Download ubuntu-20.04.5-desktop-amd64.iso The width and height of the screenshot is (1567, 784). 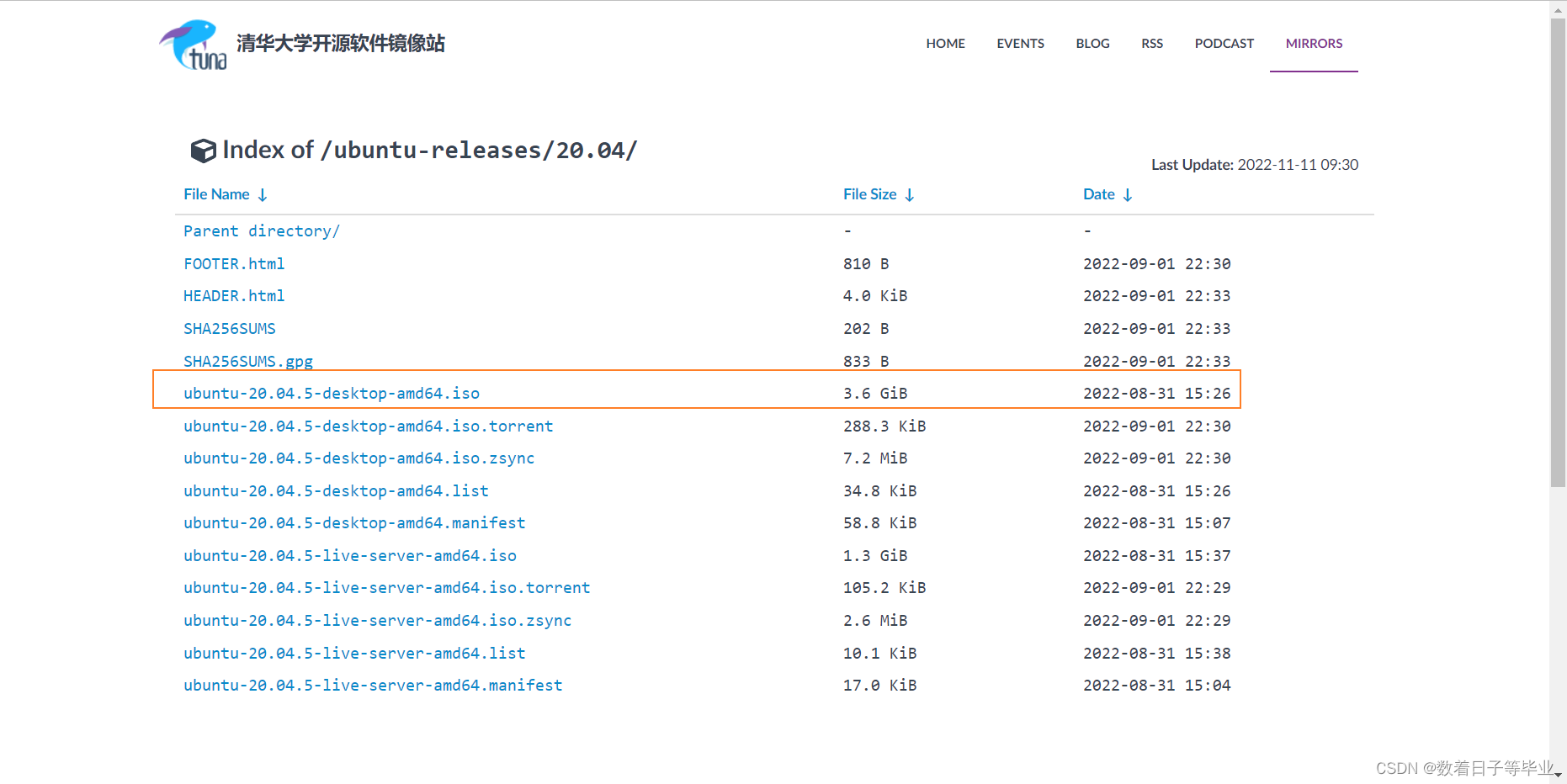332,394
